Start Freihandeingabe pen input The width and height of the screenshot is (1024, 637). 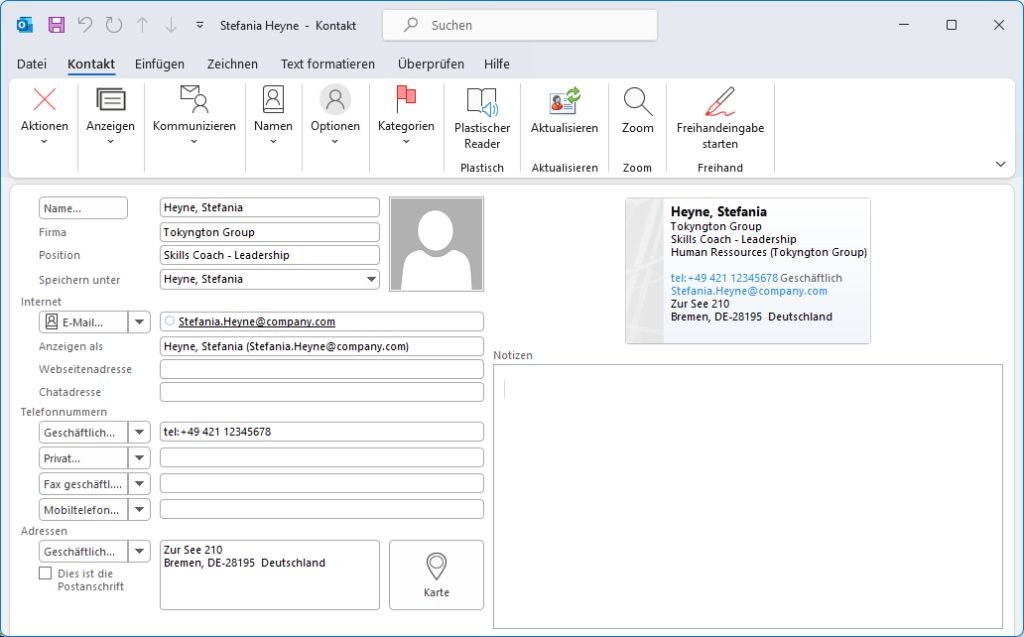point(720,119)
